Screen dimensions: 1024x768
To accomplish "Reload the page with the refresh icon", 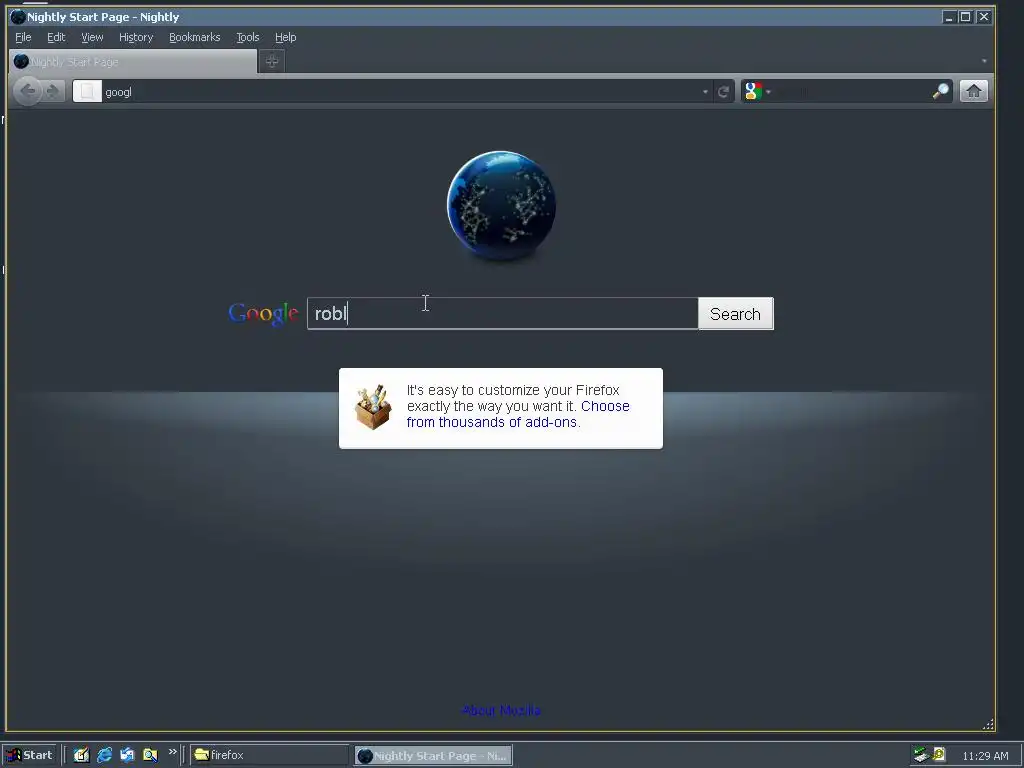I will click(723, 92).
